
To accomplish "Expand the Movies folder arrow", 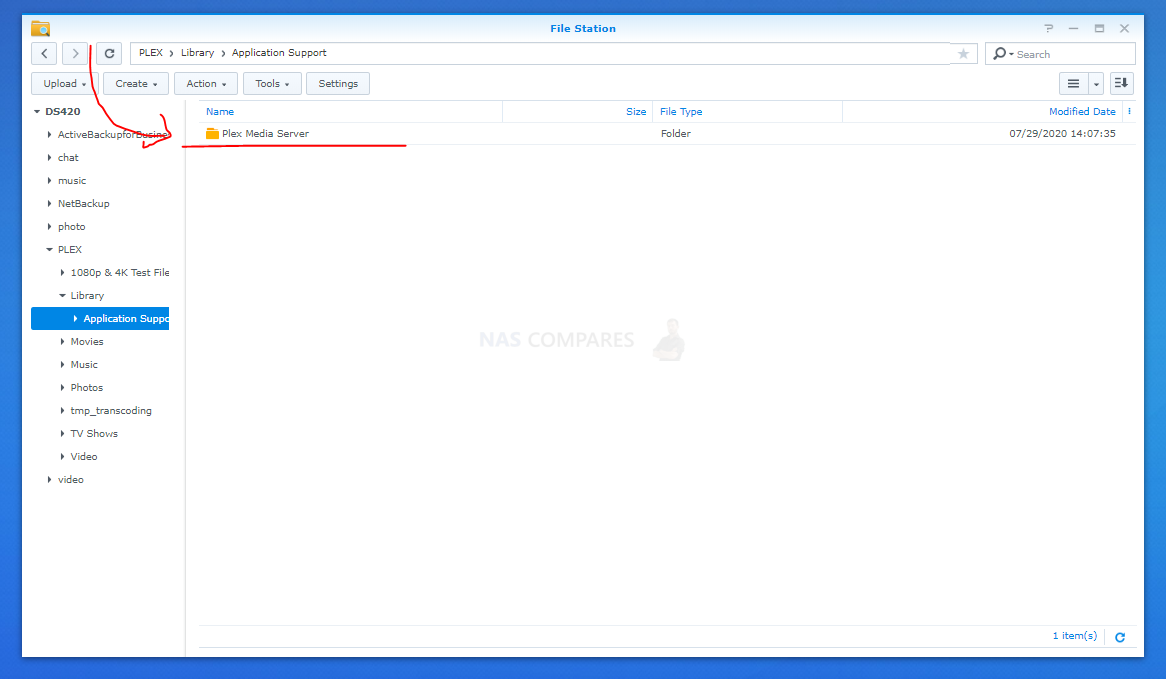I will coord(62,342).
